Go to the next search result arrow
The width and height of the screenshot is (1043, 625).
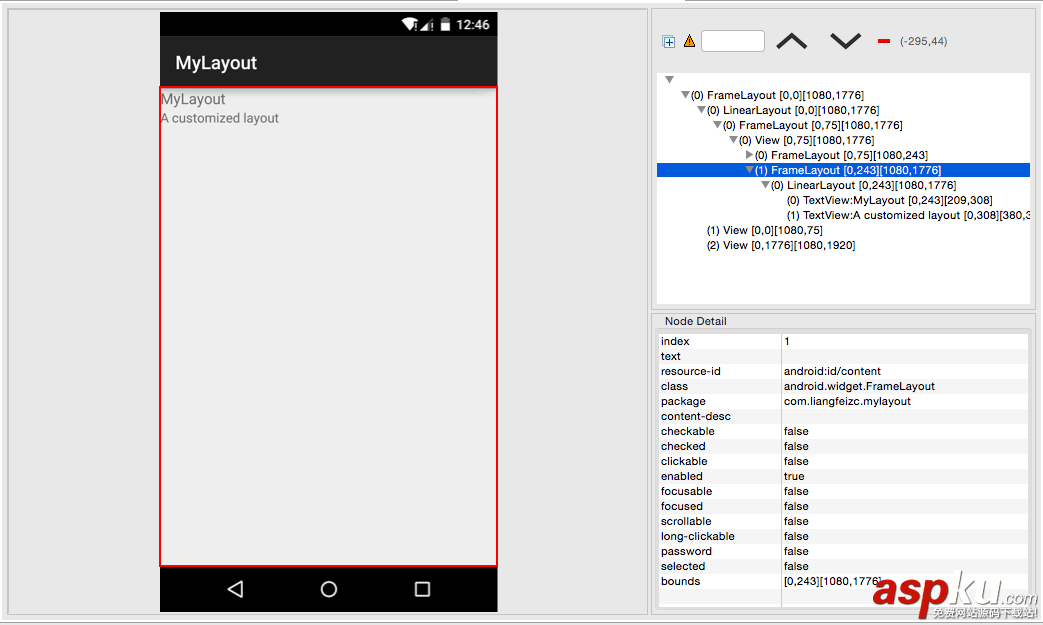(x=845, y=41)
